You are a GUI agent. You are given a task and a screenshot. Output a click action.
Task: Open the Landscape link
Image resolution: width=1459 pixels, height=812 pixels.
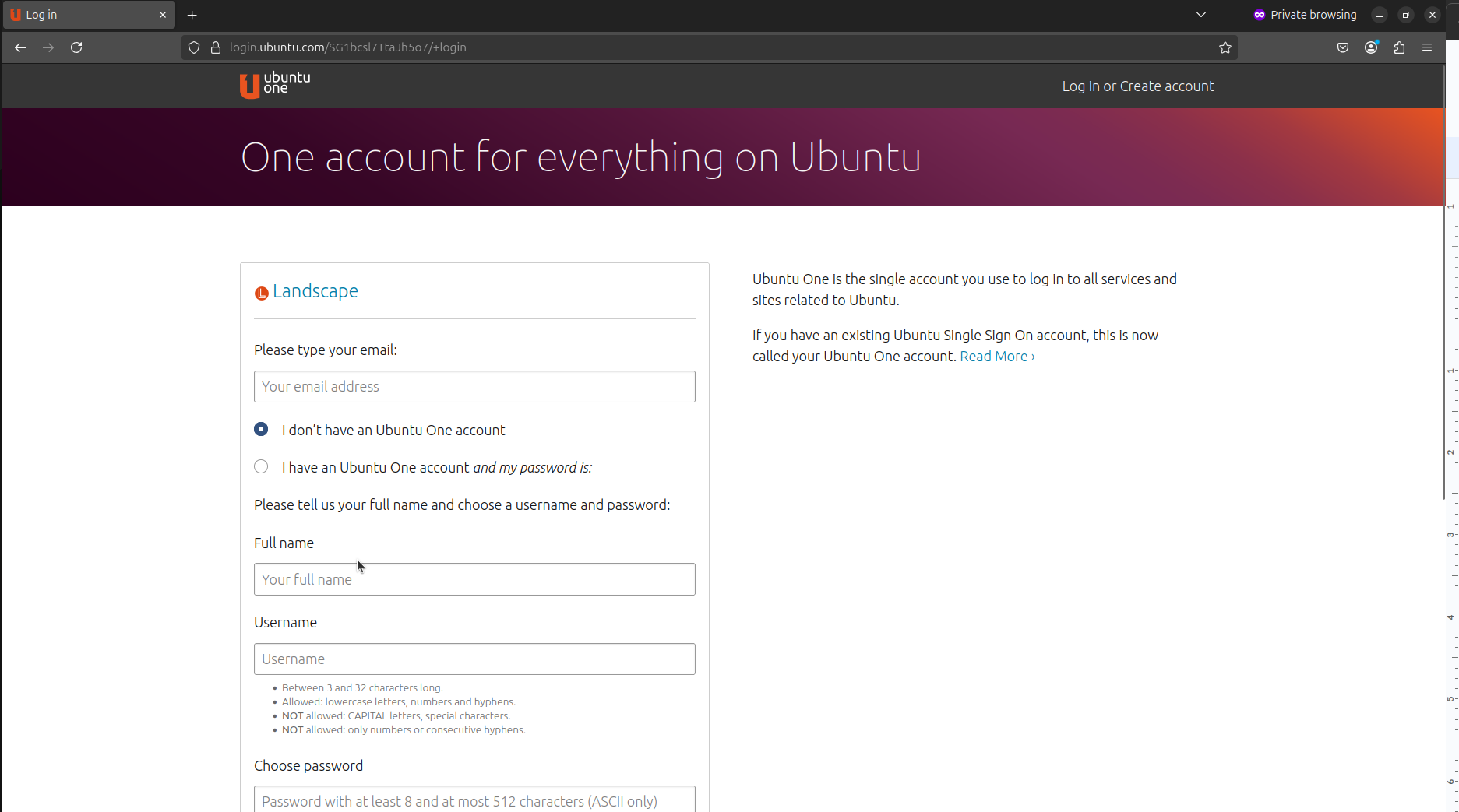[315, 291]
